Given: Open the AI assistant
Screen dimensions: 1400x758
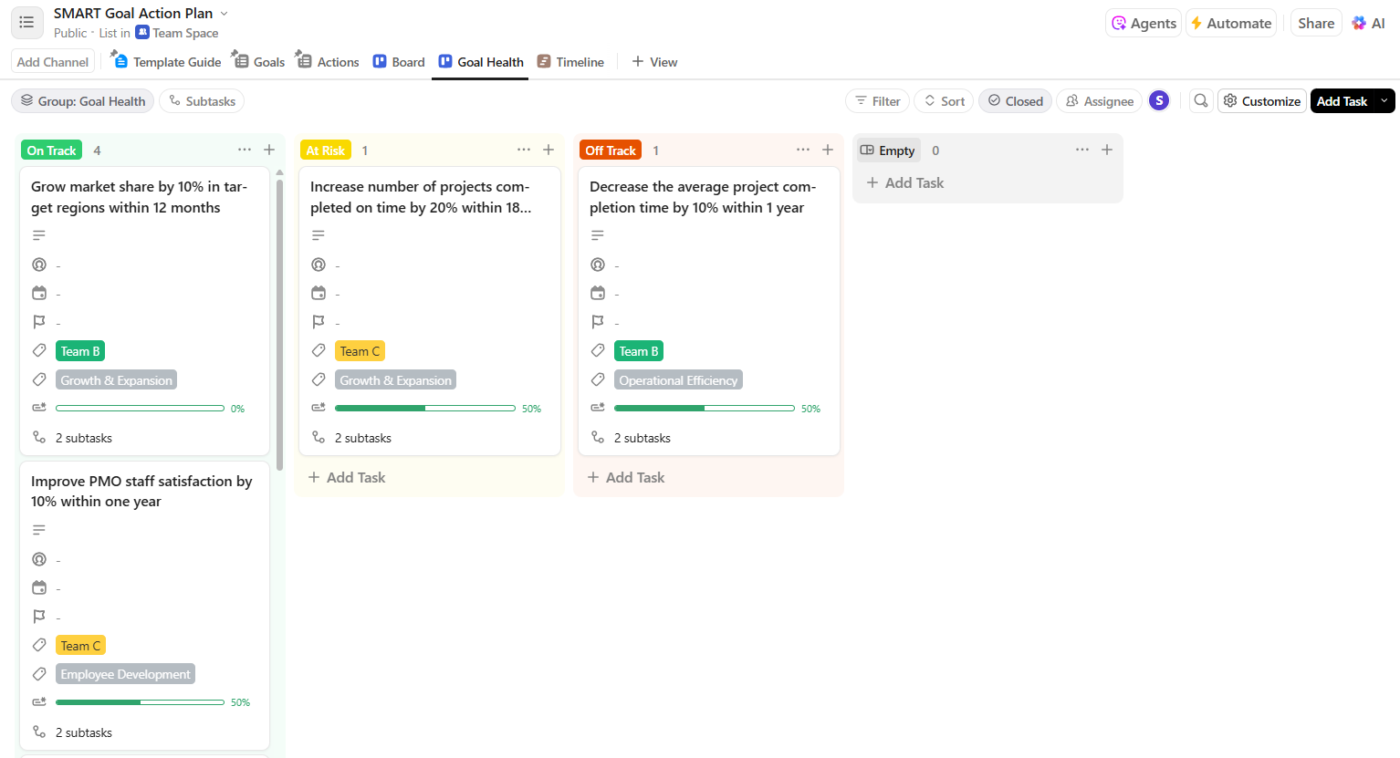Looking at the screenshot, I should pyautogui.click(x=1368, y=23).
